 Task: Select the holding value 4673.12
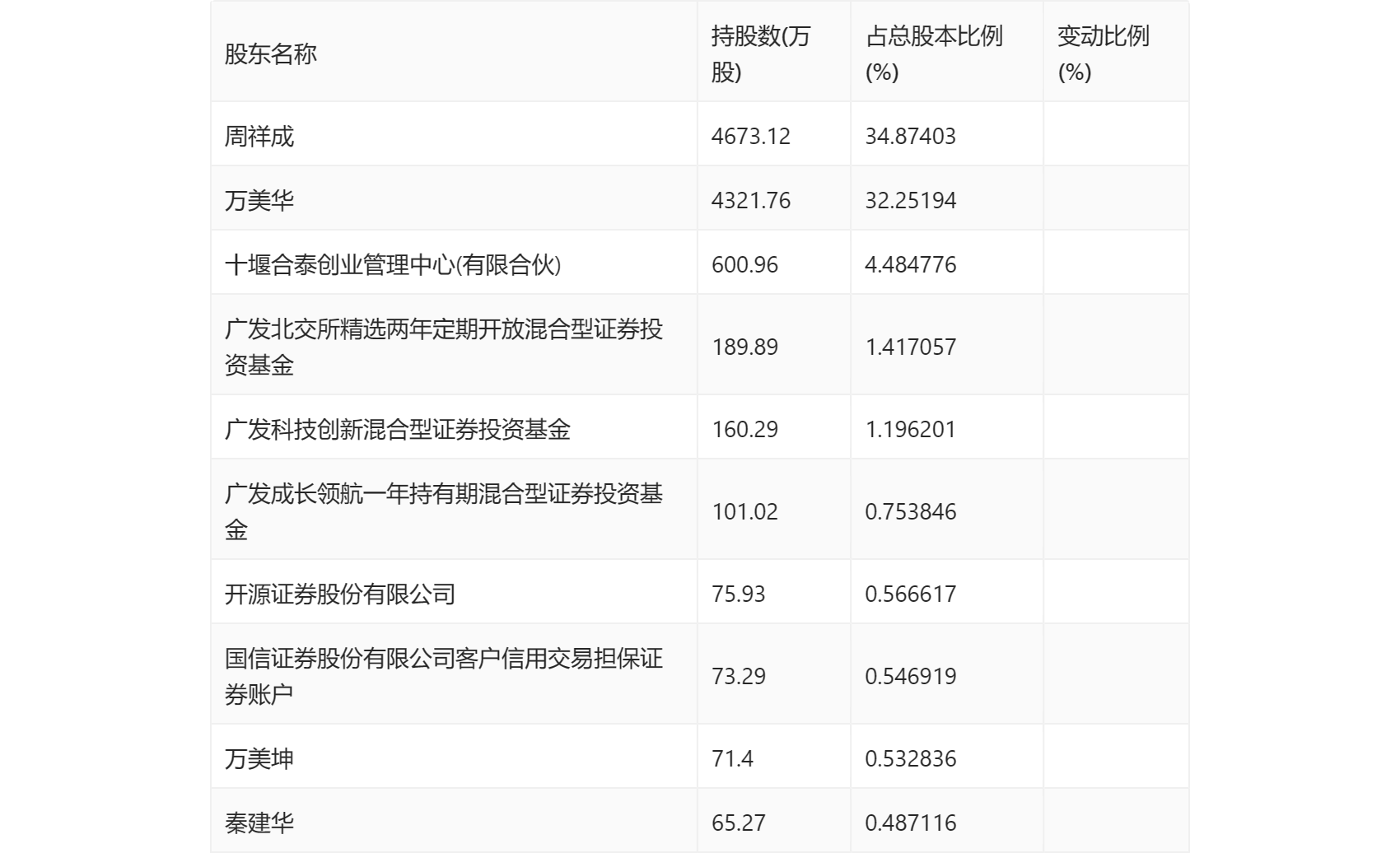pyautogui.click(x=751, y=136)
